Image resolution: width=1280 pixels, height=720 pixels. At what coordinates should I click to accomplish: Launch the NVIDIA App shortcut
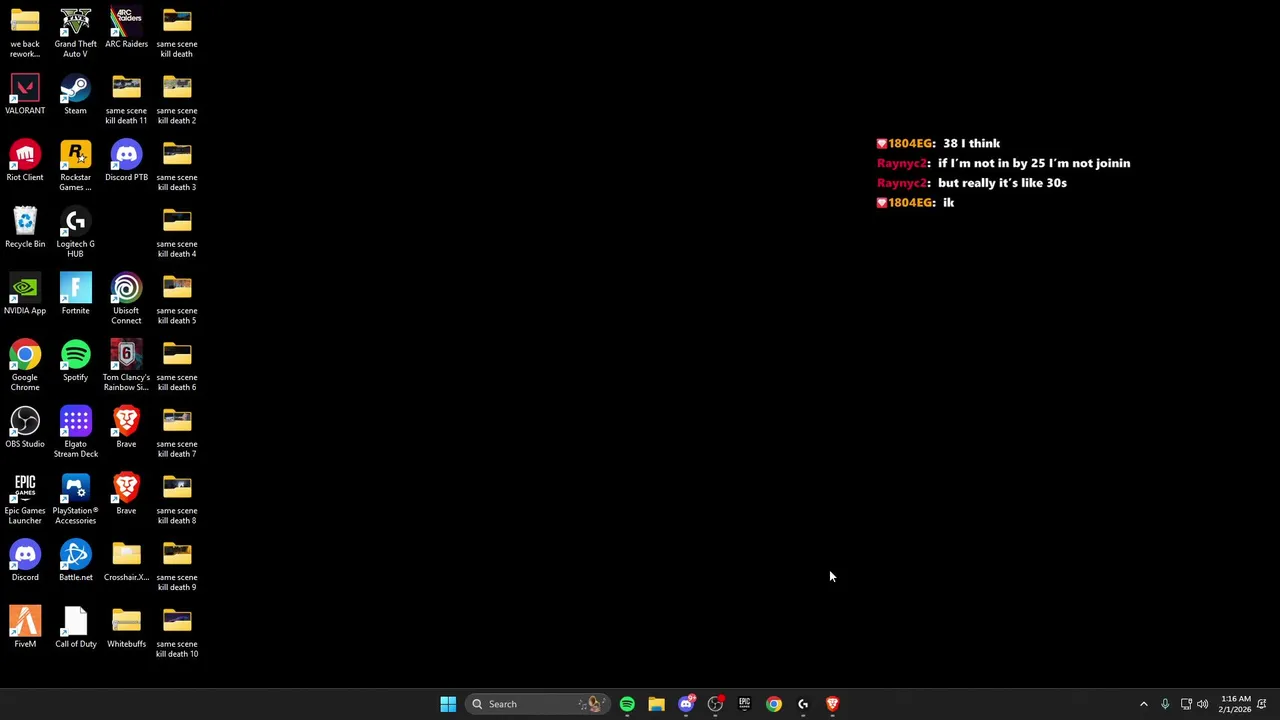coord(25,294)
